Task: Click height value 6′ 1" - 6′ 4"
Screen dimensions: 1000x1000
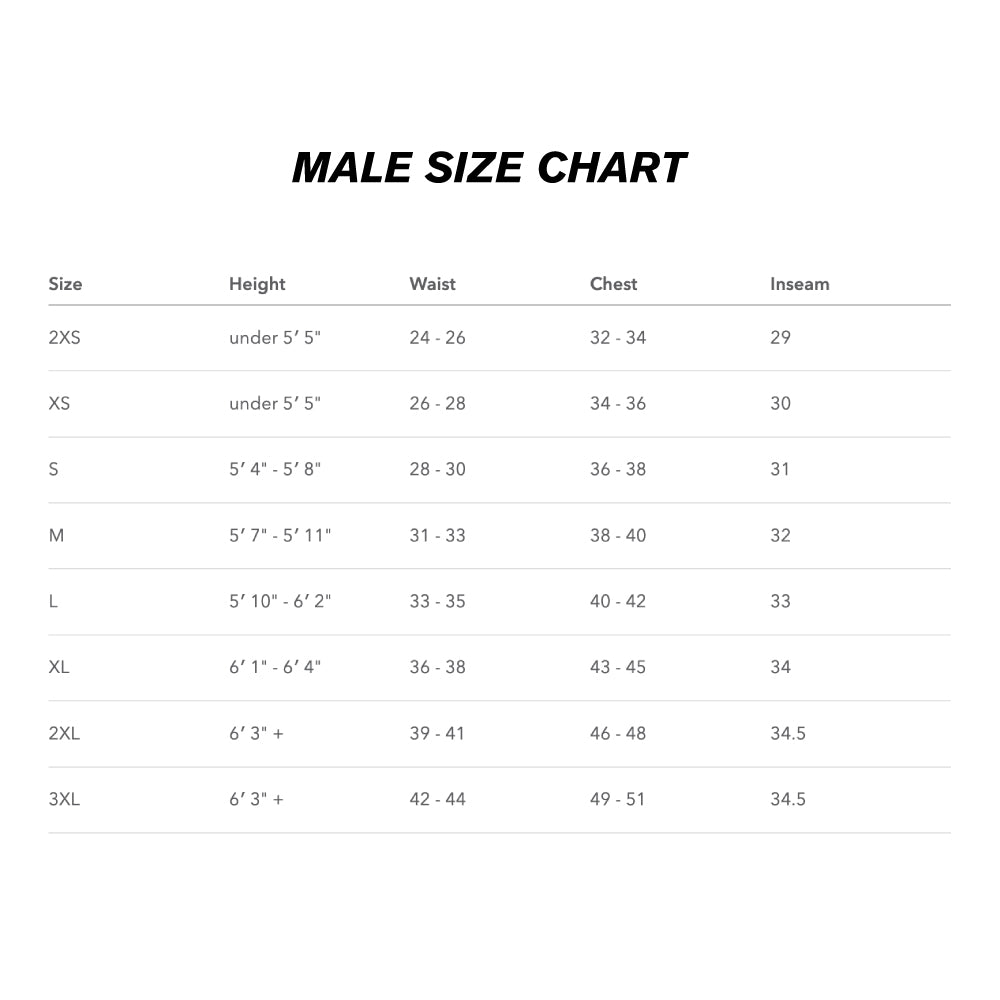Action: (275, 668)
